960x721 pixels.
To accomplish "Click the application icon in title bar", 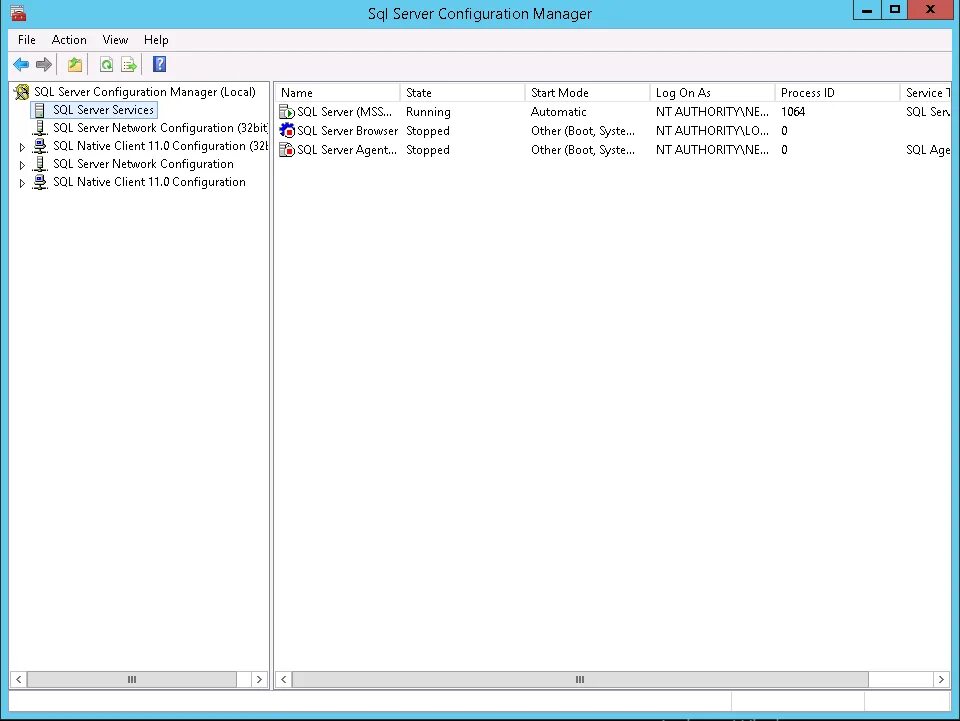I will (x=18, y=13).
